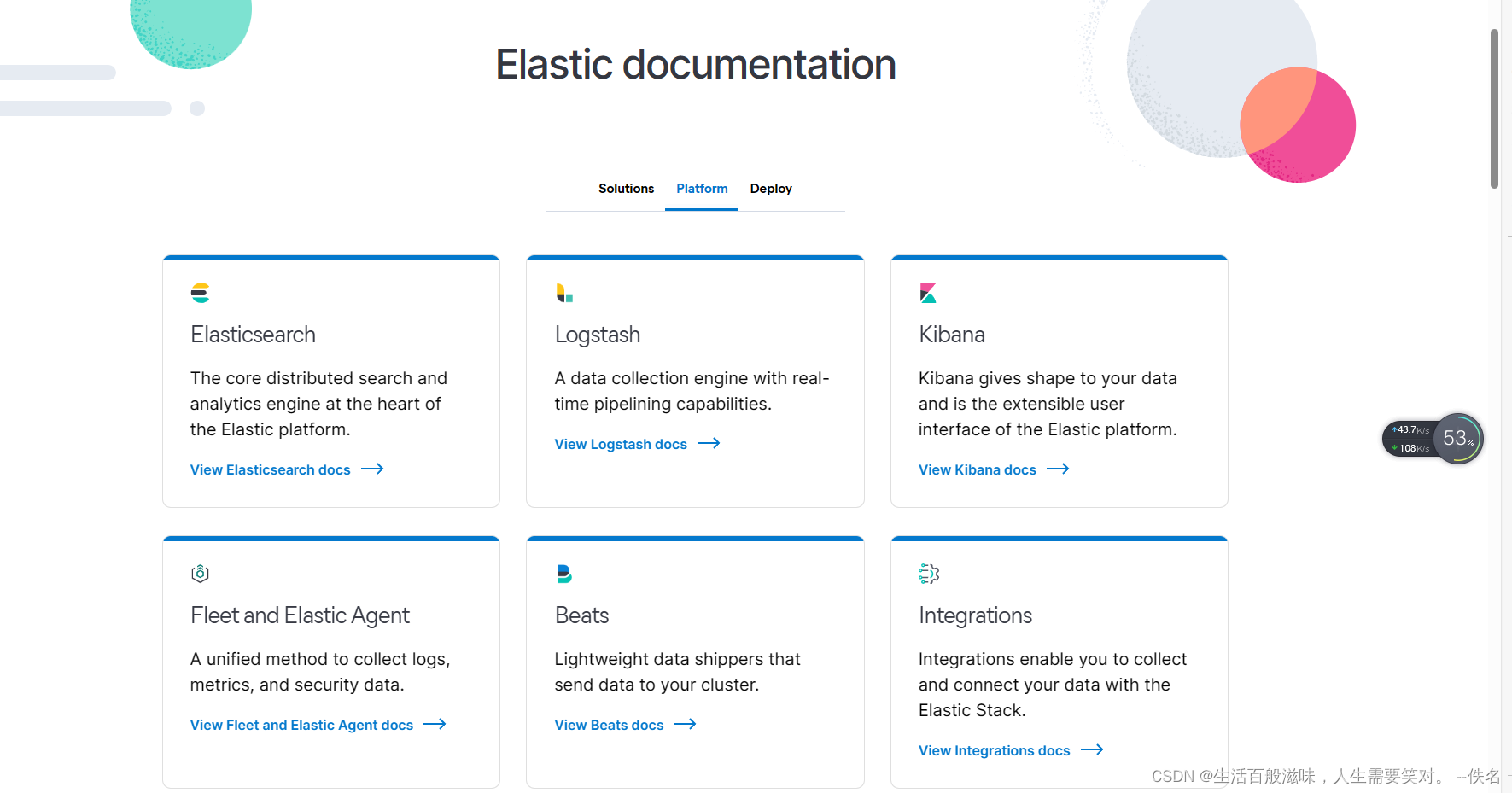This screenshot has width=1512, height=793.
Task: Click the Fleet description about unified method
Action: click(320, 672)
